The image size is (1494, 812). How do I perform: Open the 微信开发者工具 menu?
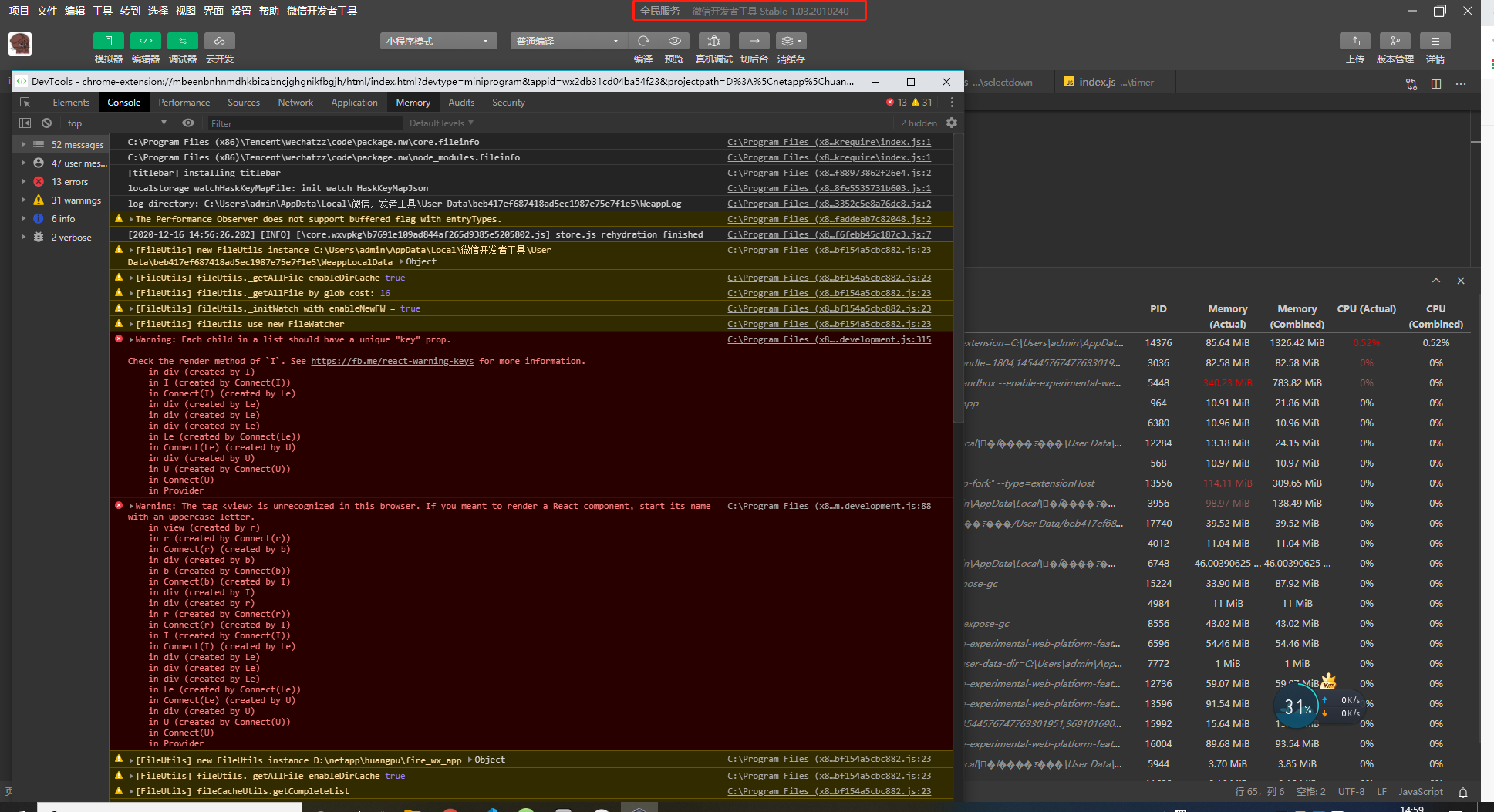point(322,11)
